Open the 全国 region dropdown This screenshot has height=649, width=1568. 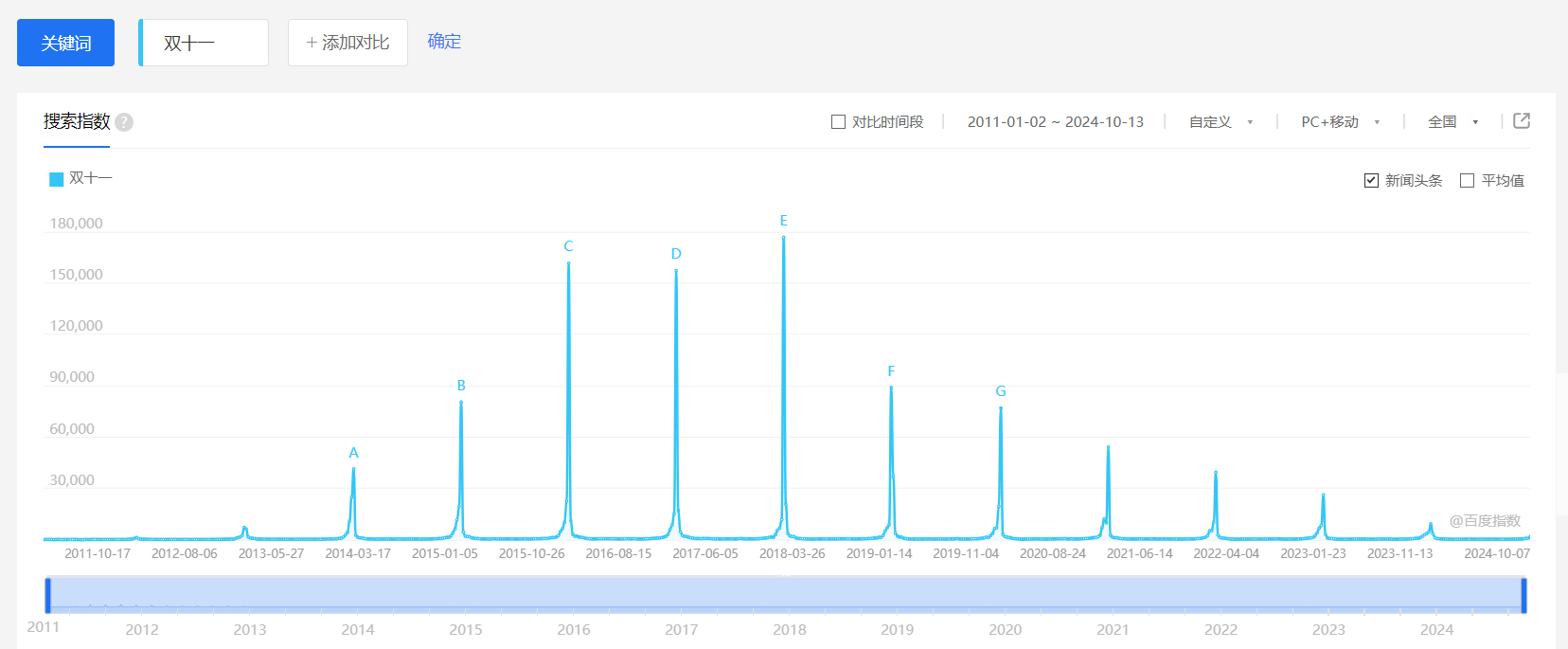click(1452, 122)
